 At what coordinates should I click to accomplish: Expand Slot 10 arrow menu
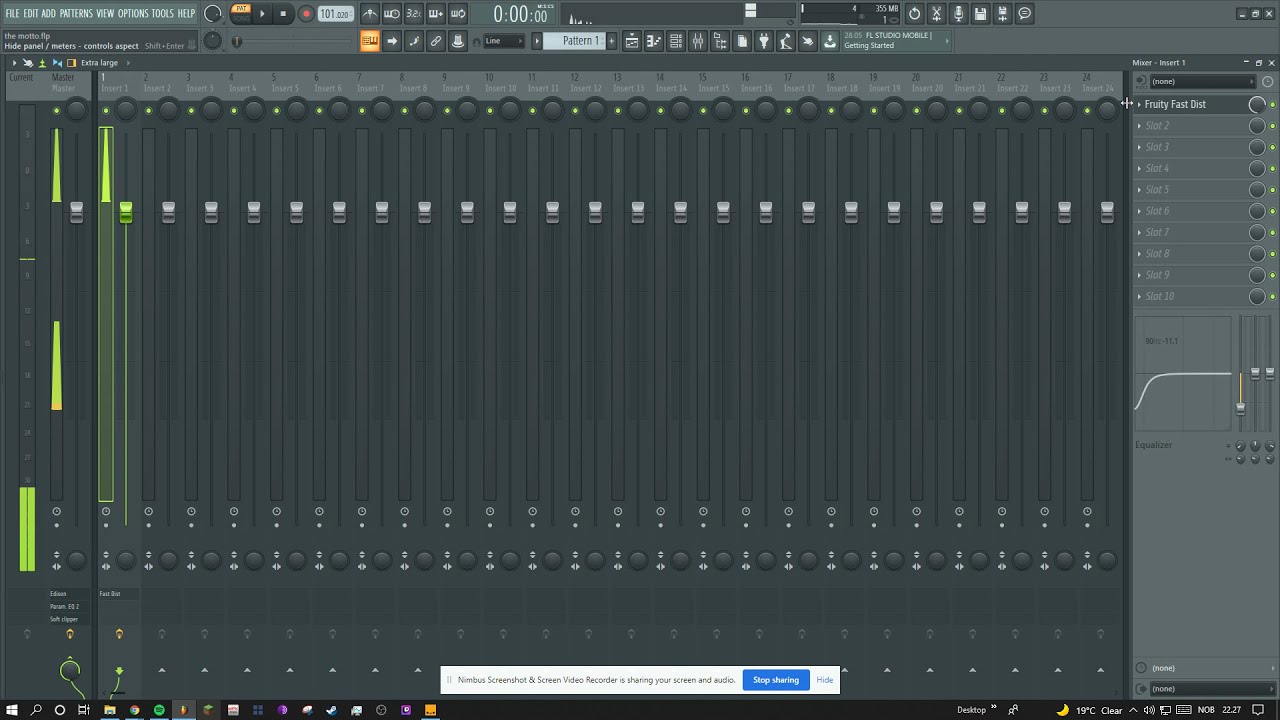coord(1139,296)
